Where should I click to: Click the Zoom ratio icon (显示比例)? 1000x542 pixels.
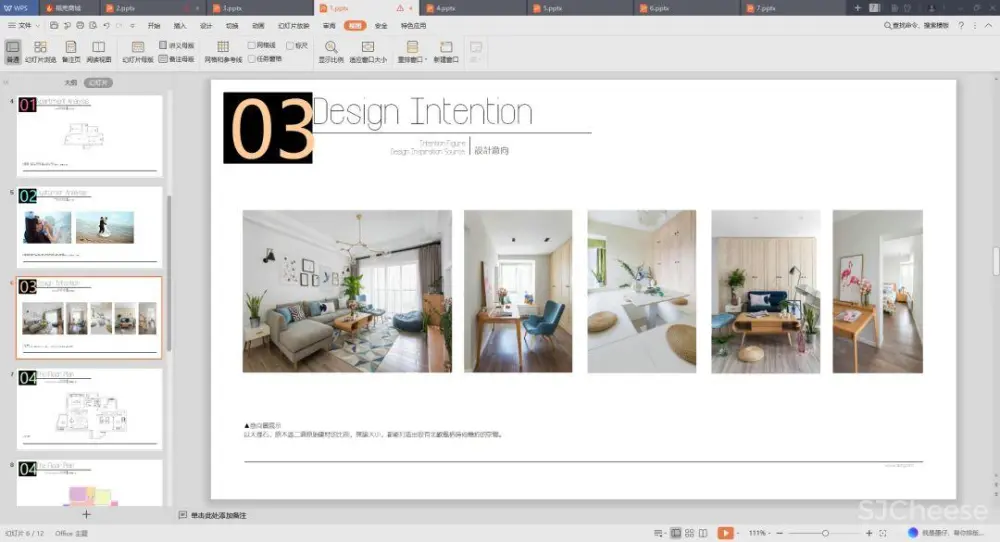[330, 51]
